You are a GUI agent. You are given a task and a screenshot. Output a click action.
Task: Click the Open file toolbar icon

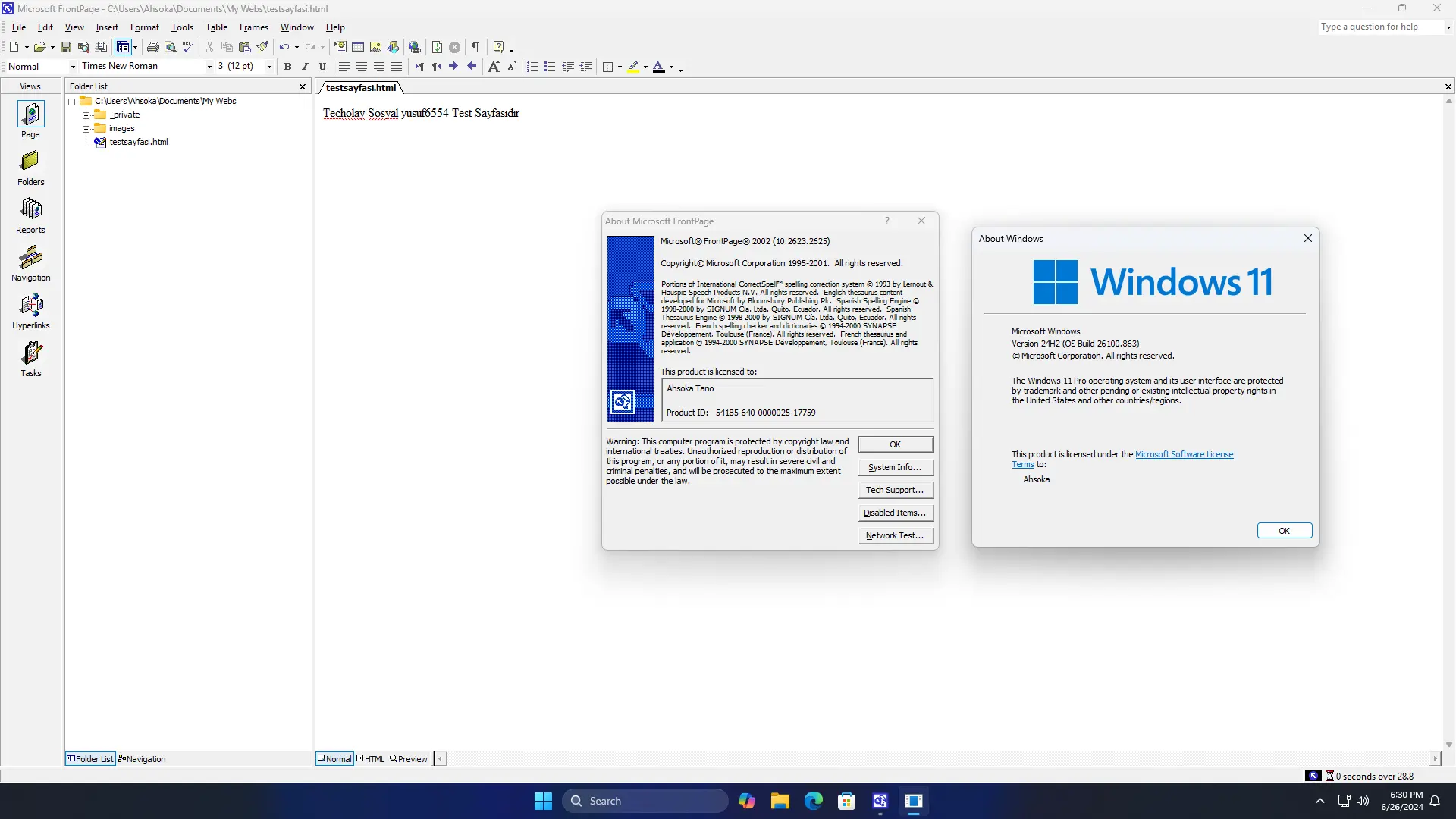coord(39,47)
